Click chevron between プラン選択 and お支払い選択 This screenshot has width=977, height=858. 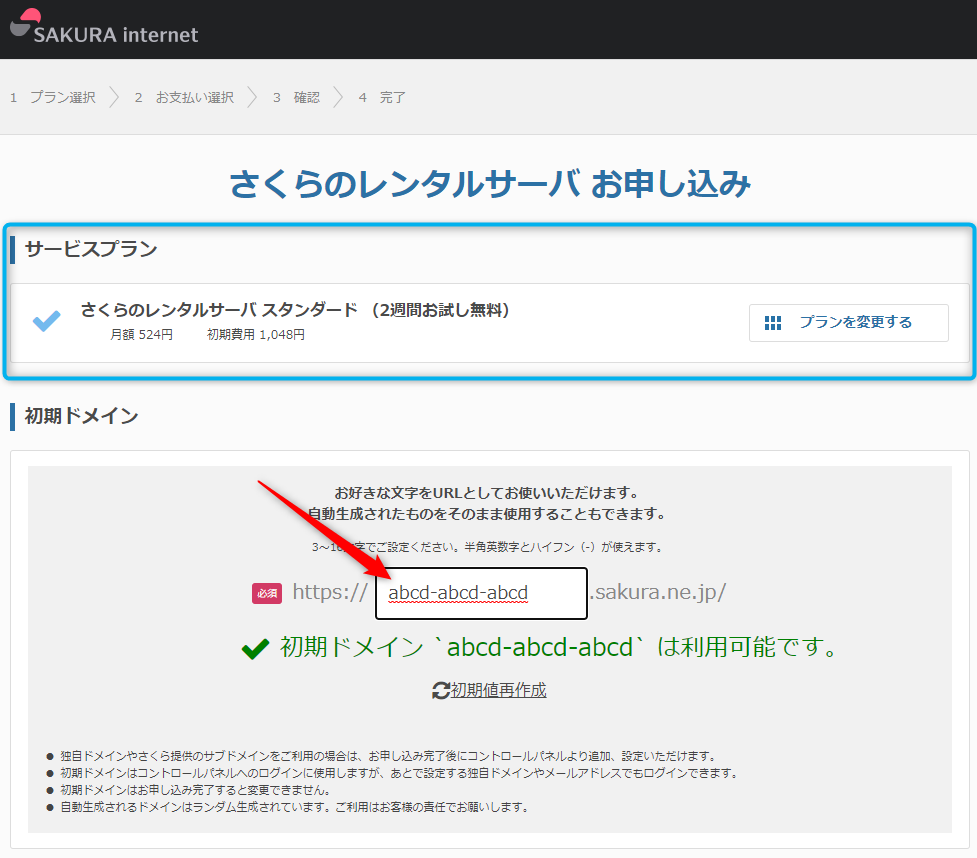click(x=114, y=97)
